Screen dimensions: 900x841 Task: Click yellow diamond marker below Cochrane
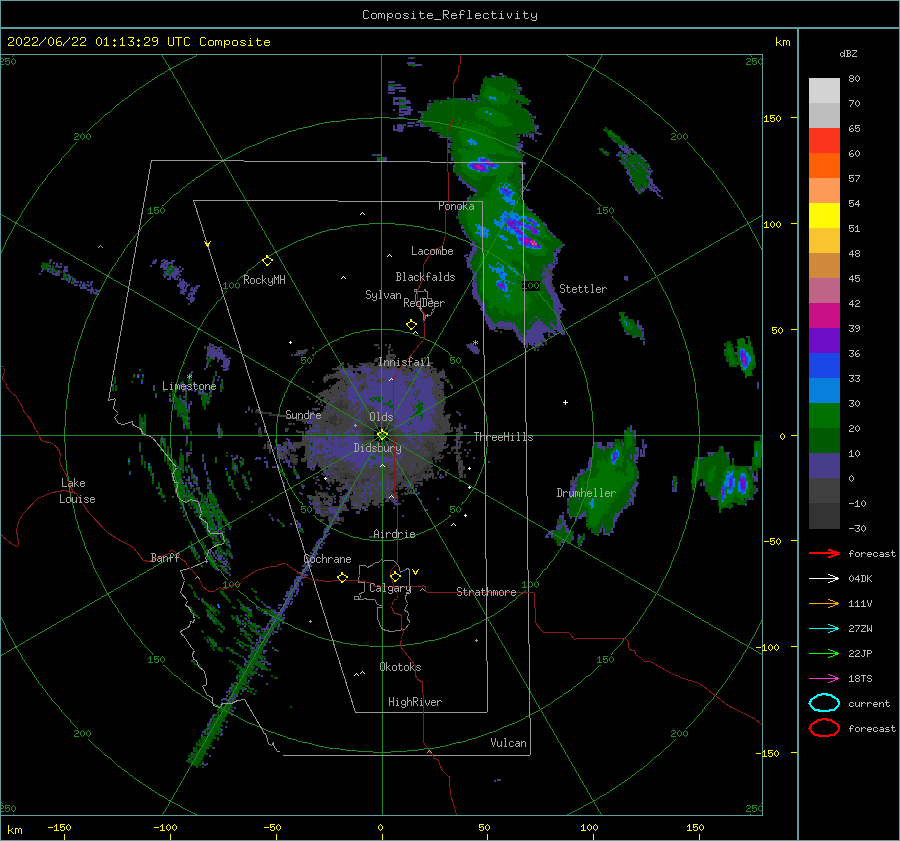pyautogui.click(x=342, y=578)
